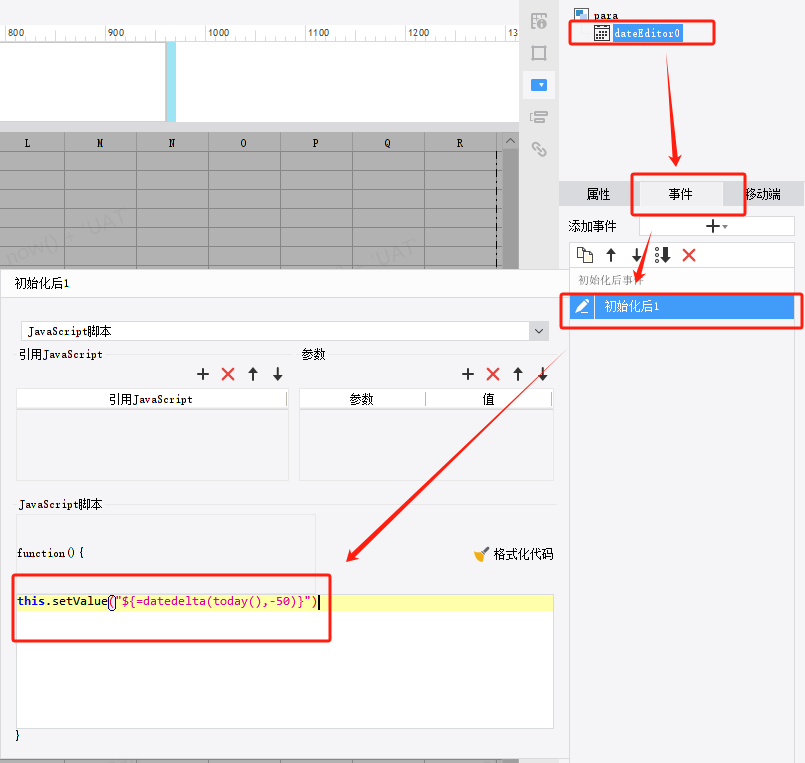Select dateEditor0 in the widget tree
Image resolution: width=805 pixels, height=763 pixels.
(647, 33)
